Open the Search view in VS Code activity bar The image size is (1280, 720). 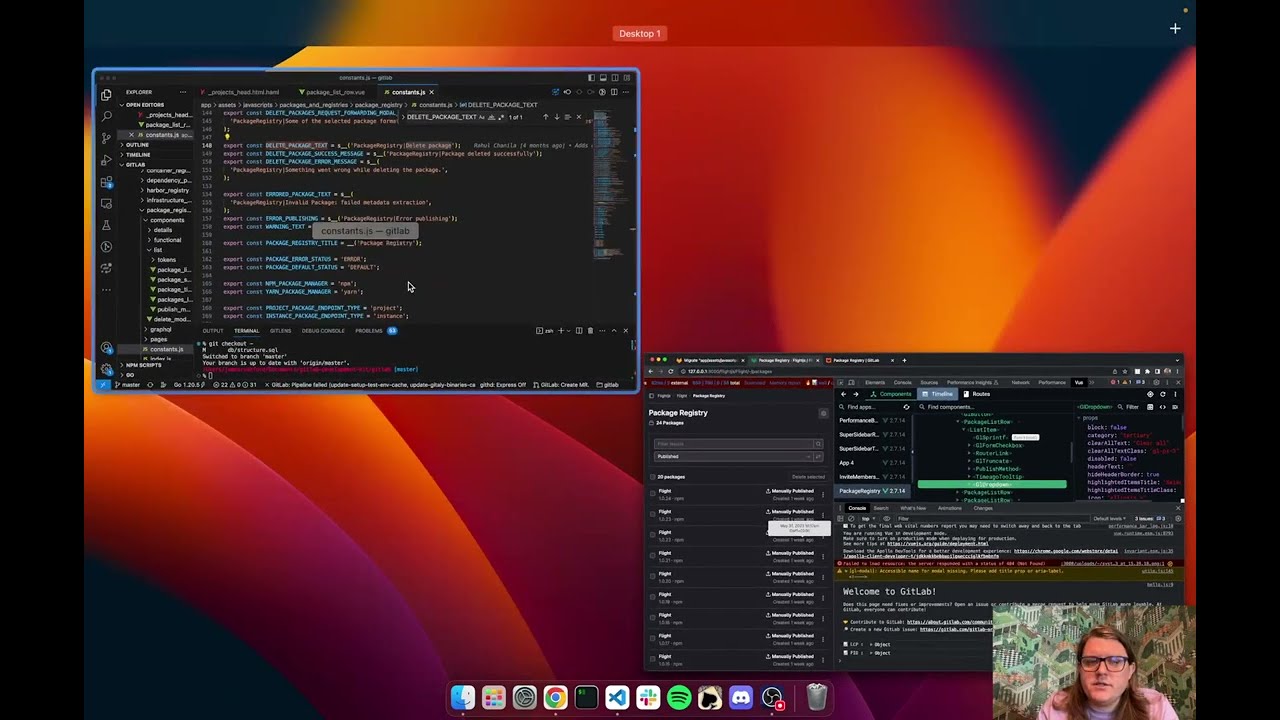pos(106,116)
